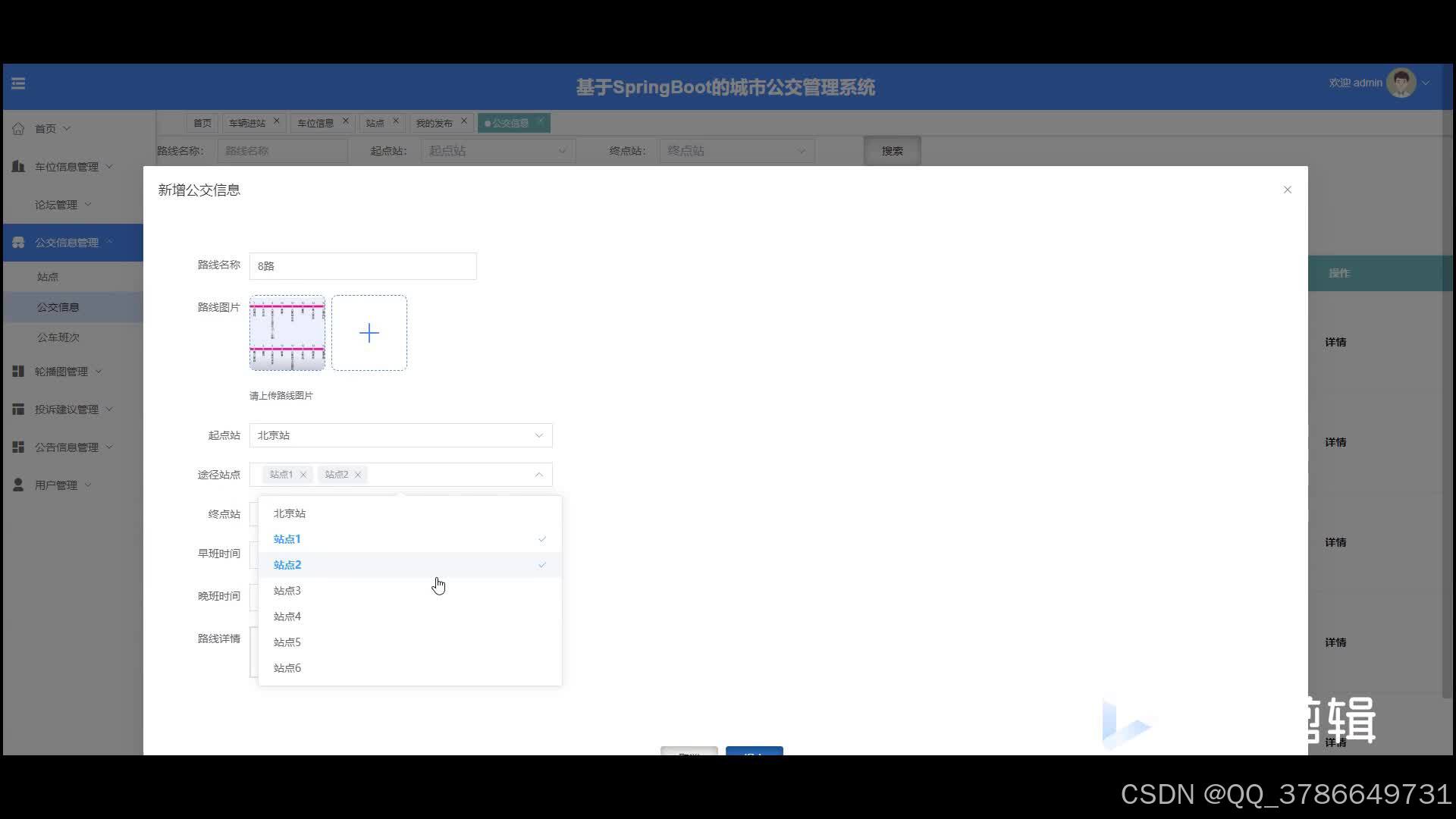The width and height of the screenshot is (1456, 819).
Task: Click the 路线名称 field containing 8路
Action: tap(362, 266)
